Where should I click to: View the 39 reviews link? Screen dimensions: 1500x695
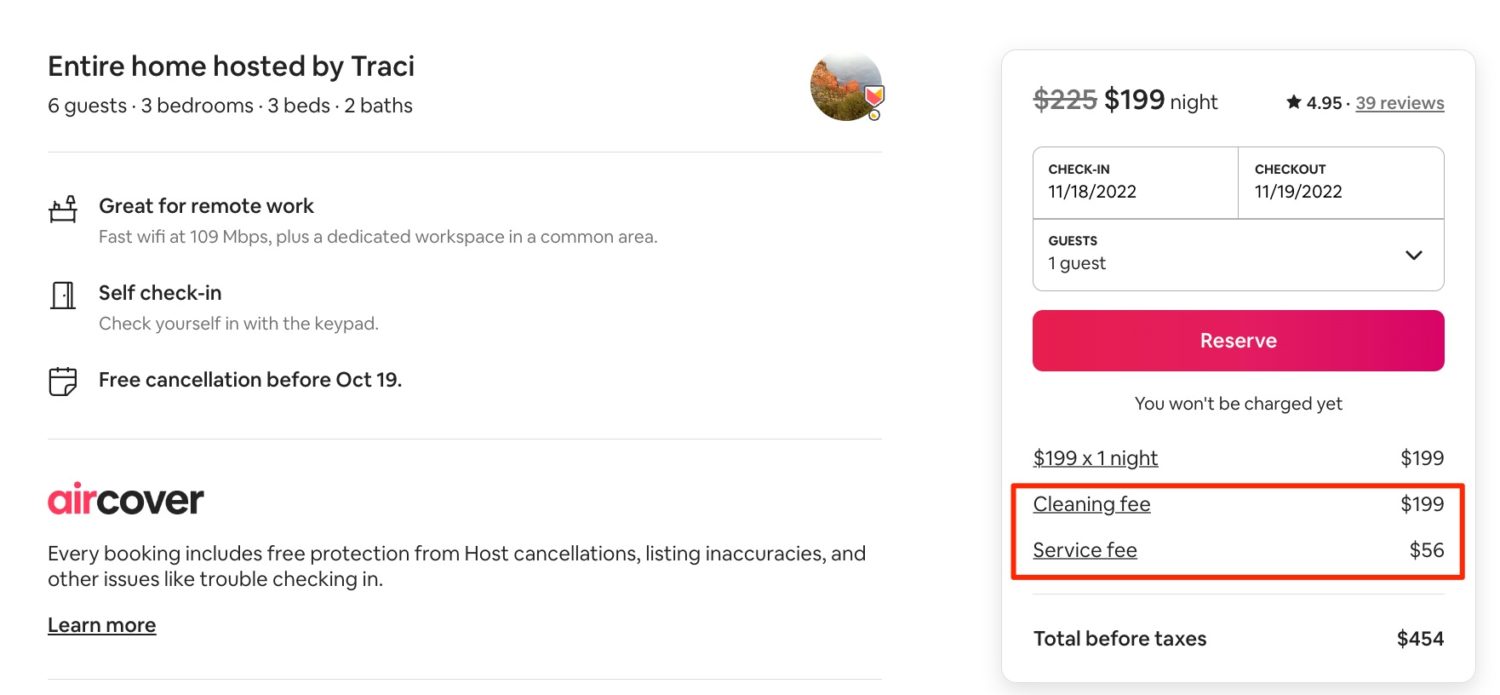click(x=1399, y=102)
